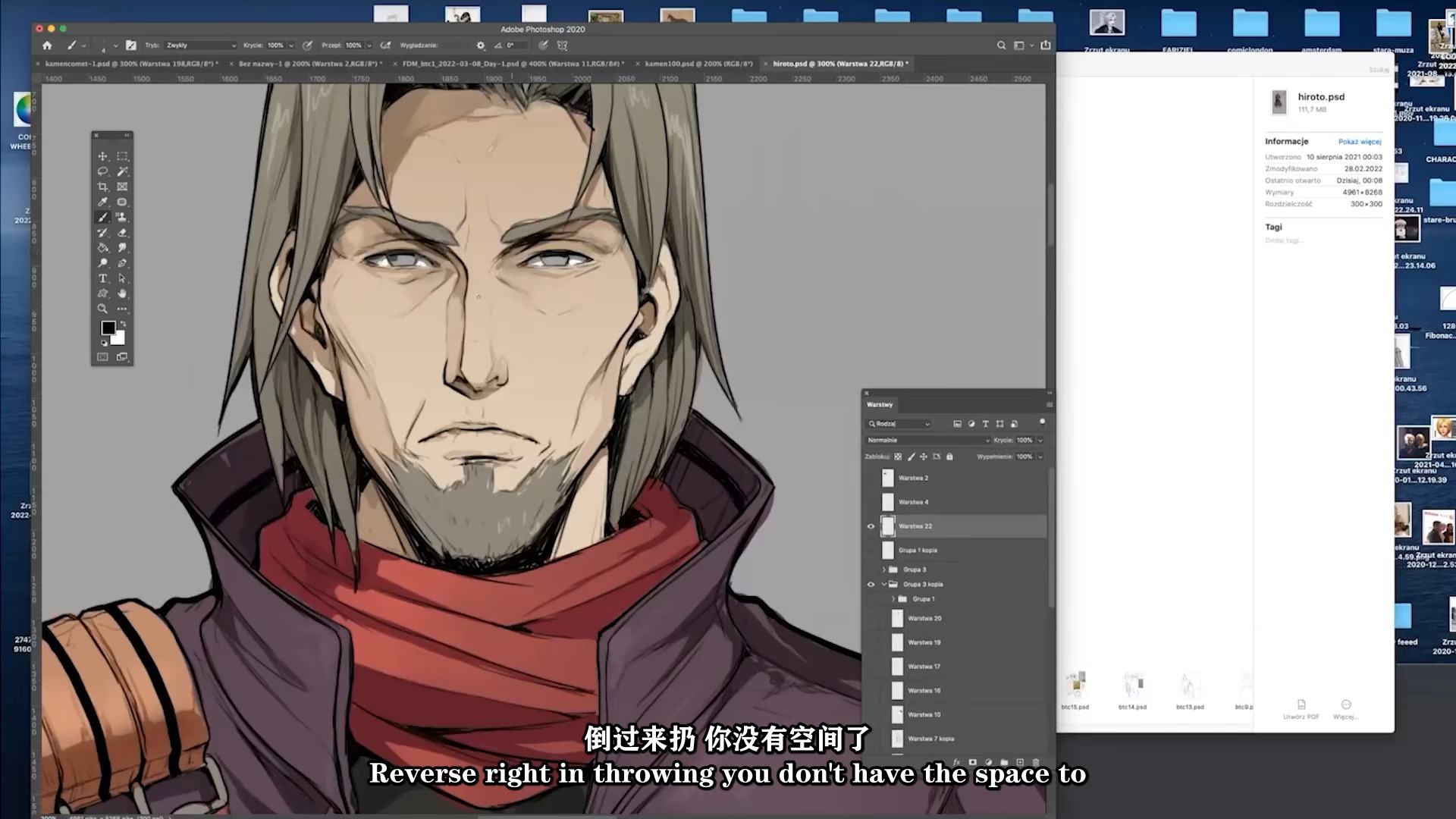Select the Zoom magnifier tool
The width and height of the screenshot is (1456, 819).
102,309
